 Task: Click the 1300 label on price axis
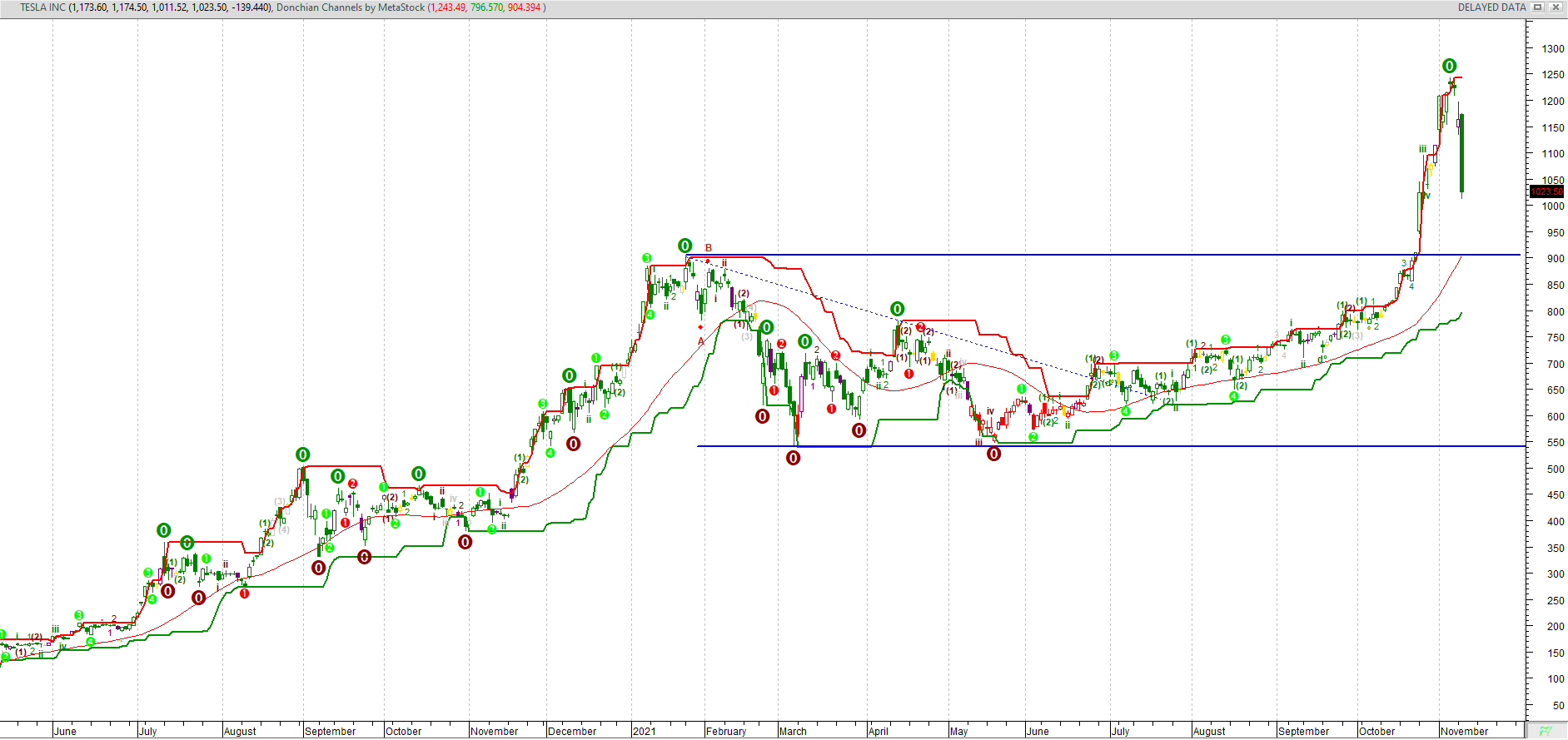pos(1552,49)
